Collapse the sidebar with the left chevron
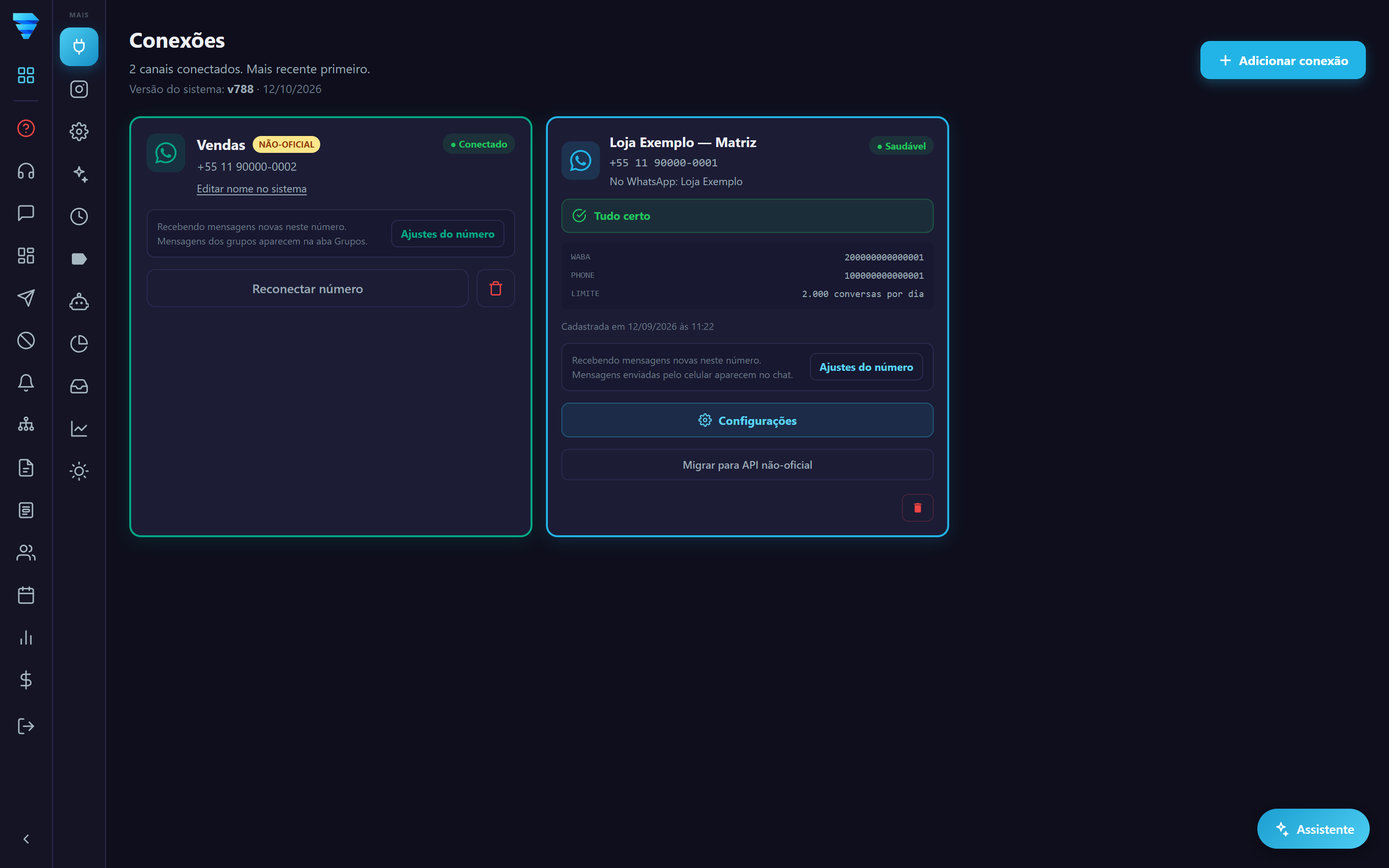1389x868 pixels. tap(26, 839)
